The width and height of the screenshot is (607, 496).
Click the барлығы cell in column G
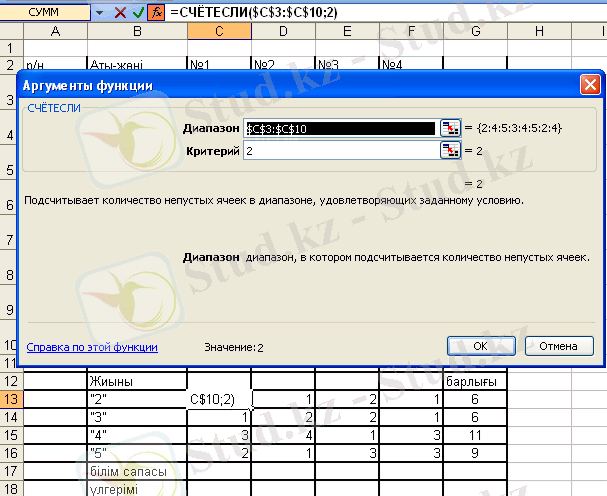click(475, 382)
